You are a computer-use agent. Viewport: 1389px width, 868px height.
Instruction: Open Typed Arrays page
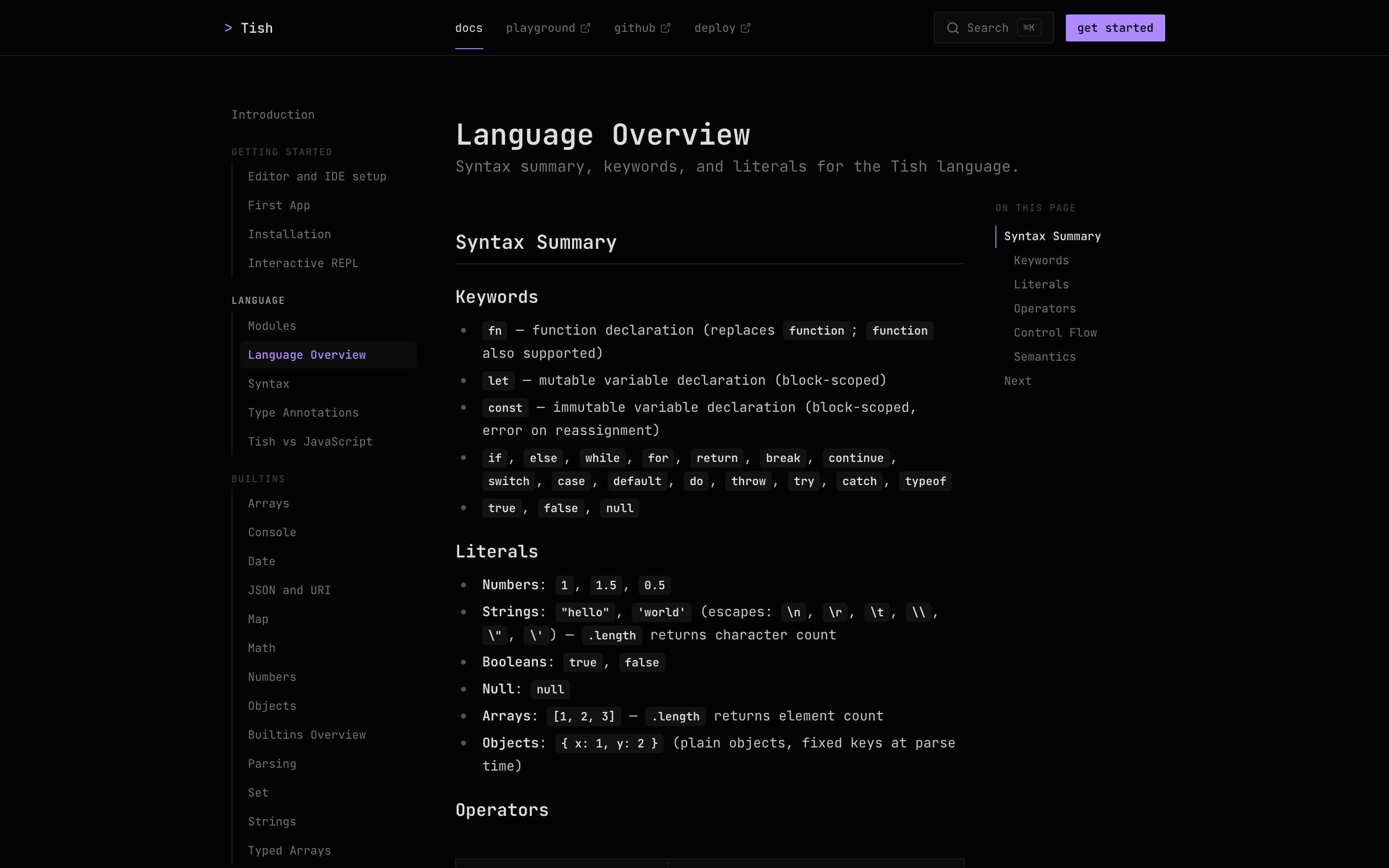[x=289, y=851]
